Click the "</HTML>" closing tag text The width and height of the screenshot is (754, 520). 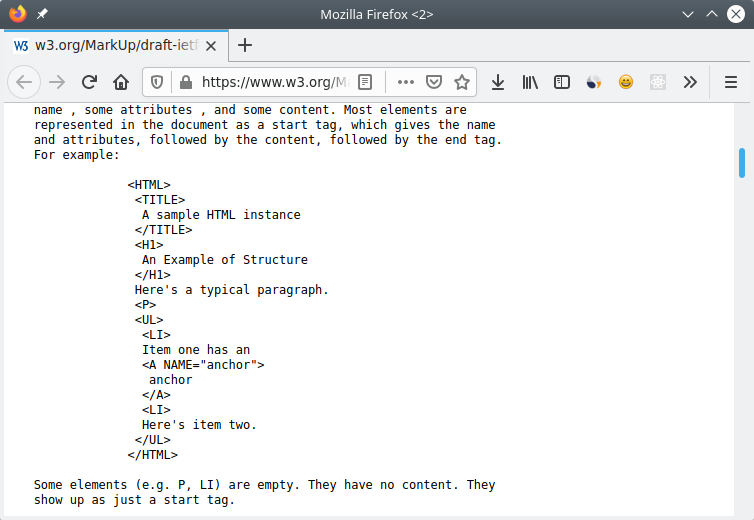pyautogui.click(x=152, y=455)
